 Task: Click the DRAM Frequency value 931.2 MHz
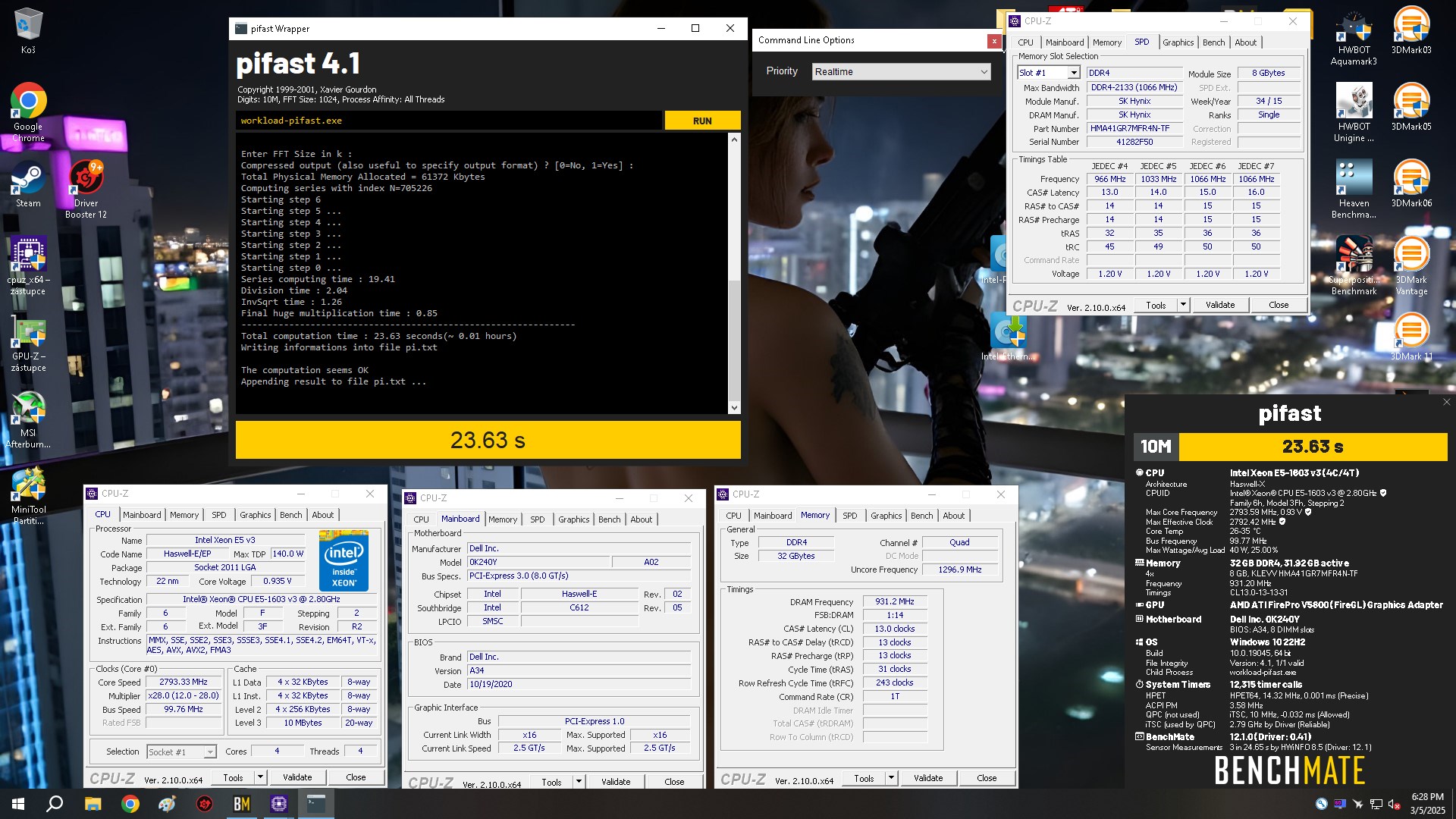pos(895,601)
